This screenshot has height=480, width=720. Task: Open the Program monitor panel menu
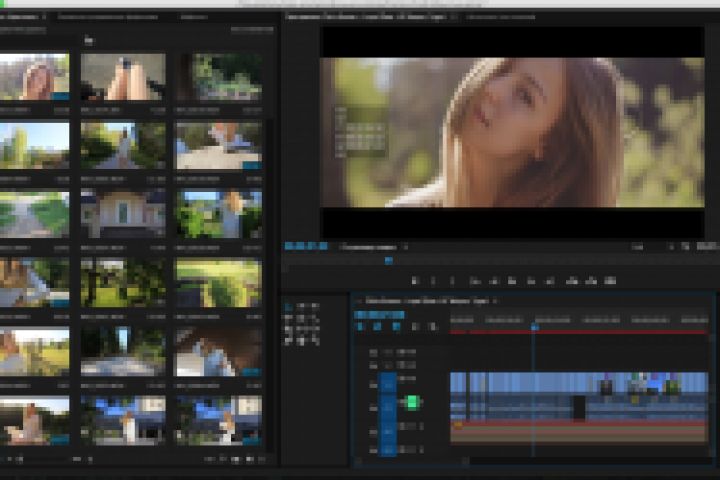click(454, 17)
